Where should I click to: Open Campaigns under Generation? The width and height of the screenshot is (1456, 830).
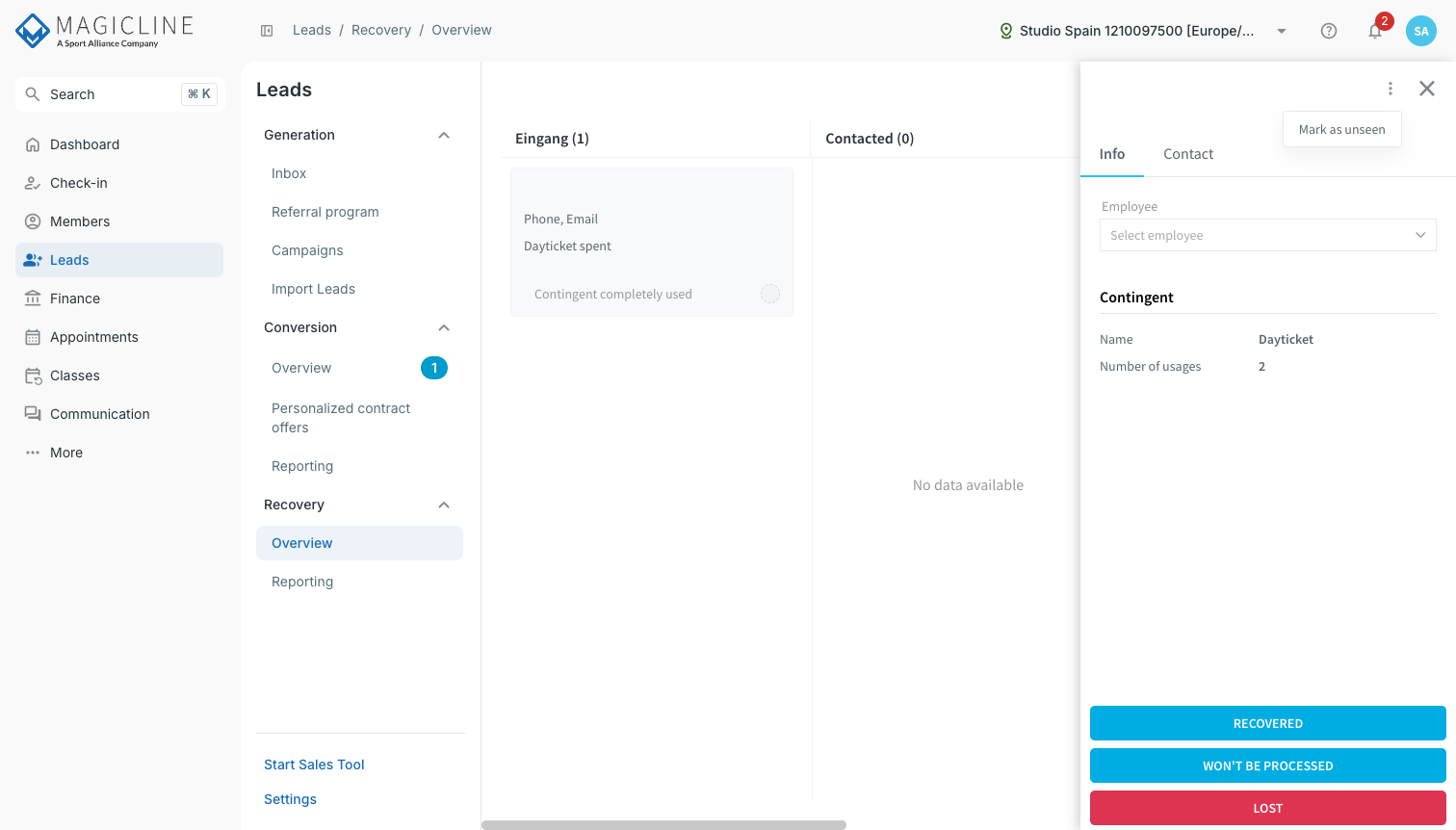(307, 250)
